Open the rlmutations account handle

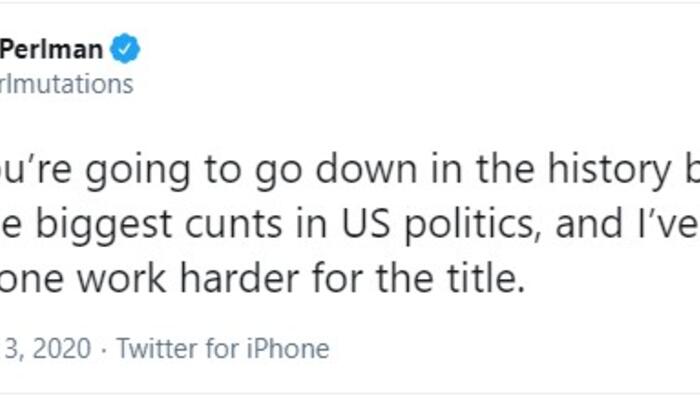pyautogui.click(x=66, y=84)
